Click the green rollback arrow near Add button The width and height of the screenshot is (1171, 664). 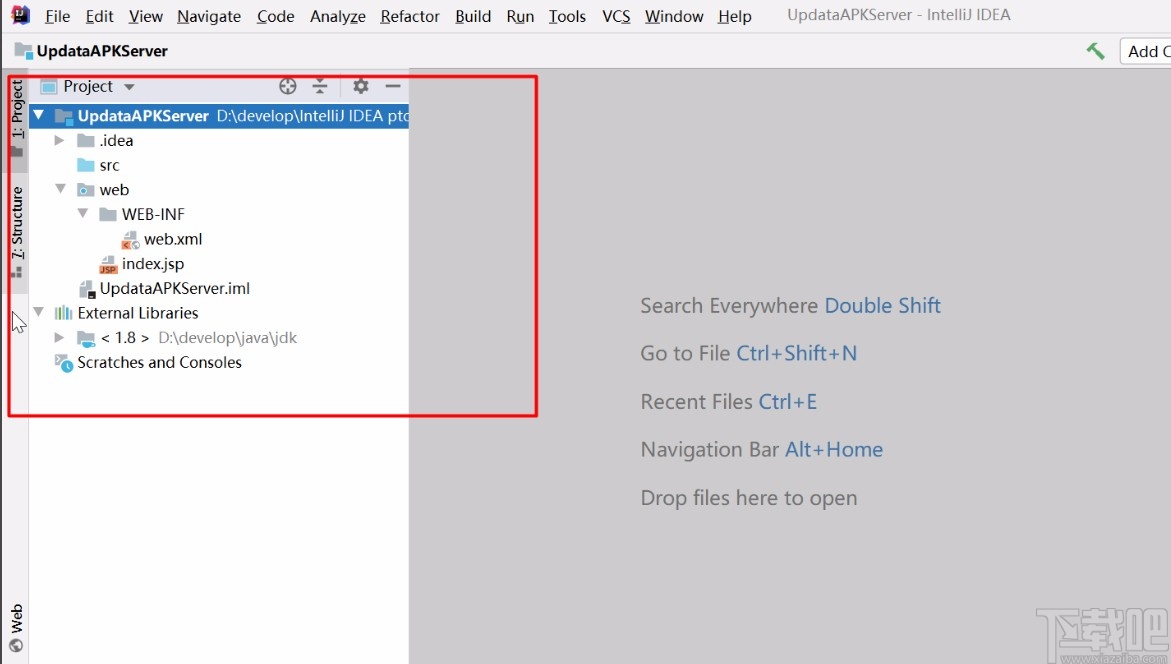(x=1095, y=49)
